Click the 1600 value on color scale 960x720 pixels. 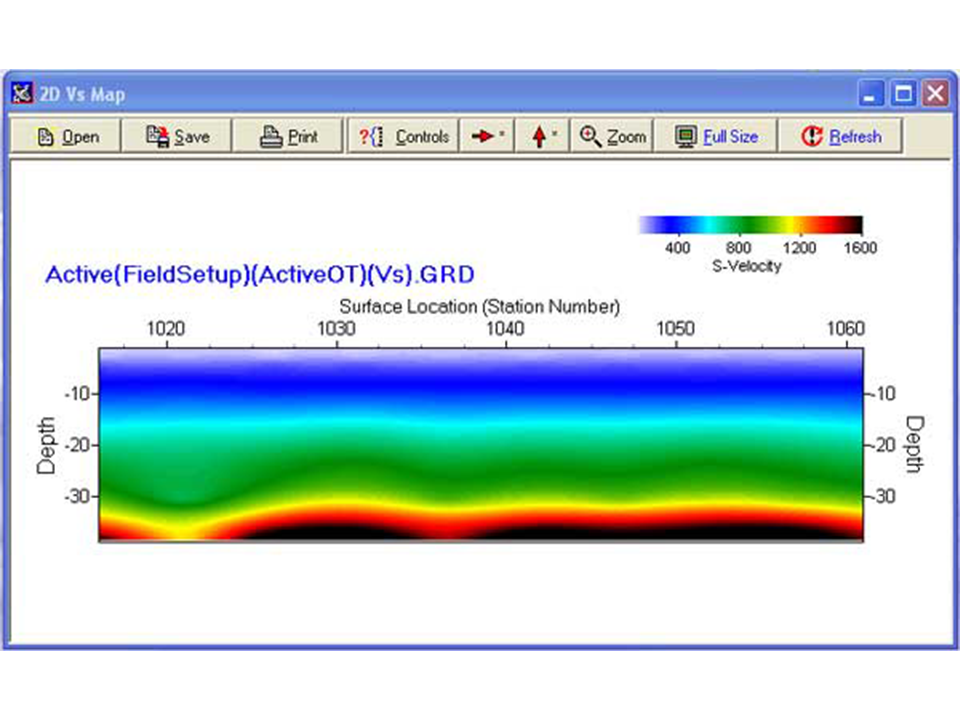coord(860,247)
